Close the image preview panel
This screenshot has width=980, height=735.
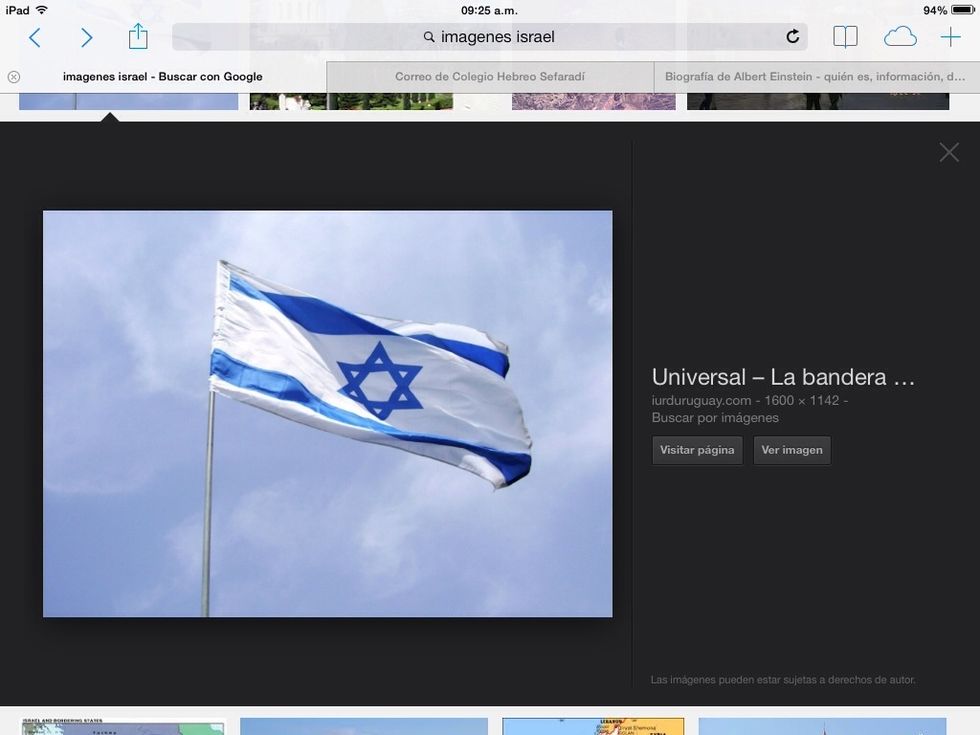point(948,152)
